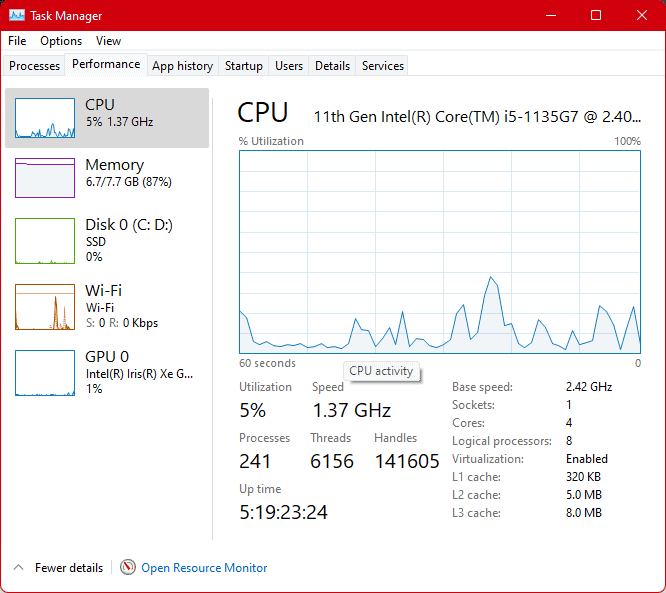This screenshot has width=666, height=593.
Task: Click the Disk 0 (C: D:) entry label
Action: pos(129,225)
